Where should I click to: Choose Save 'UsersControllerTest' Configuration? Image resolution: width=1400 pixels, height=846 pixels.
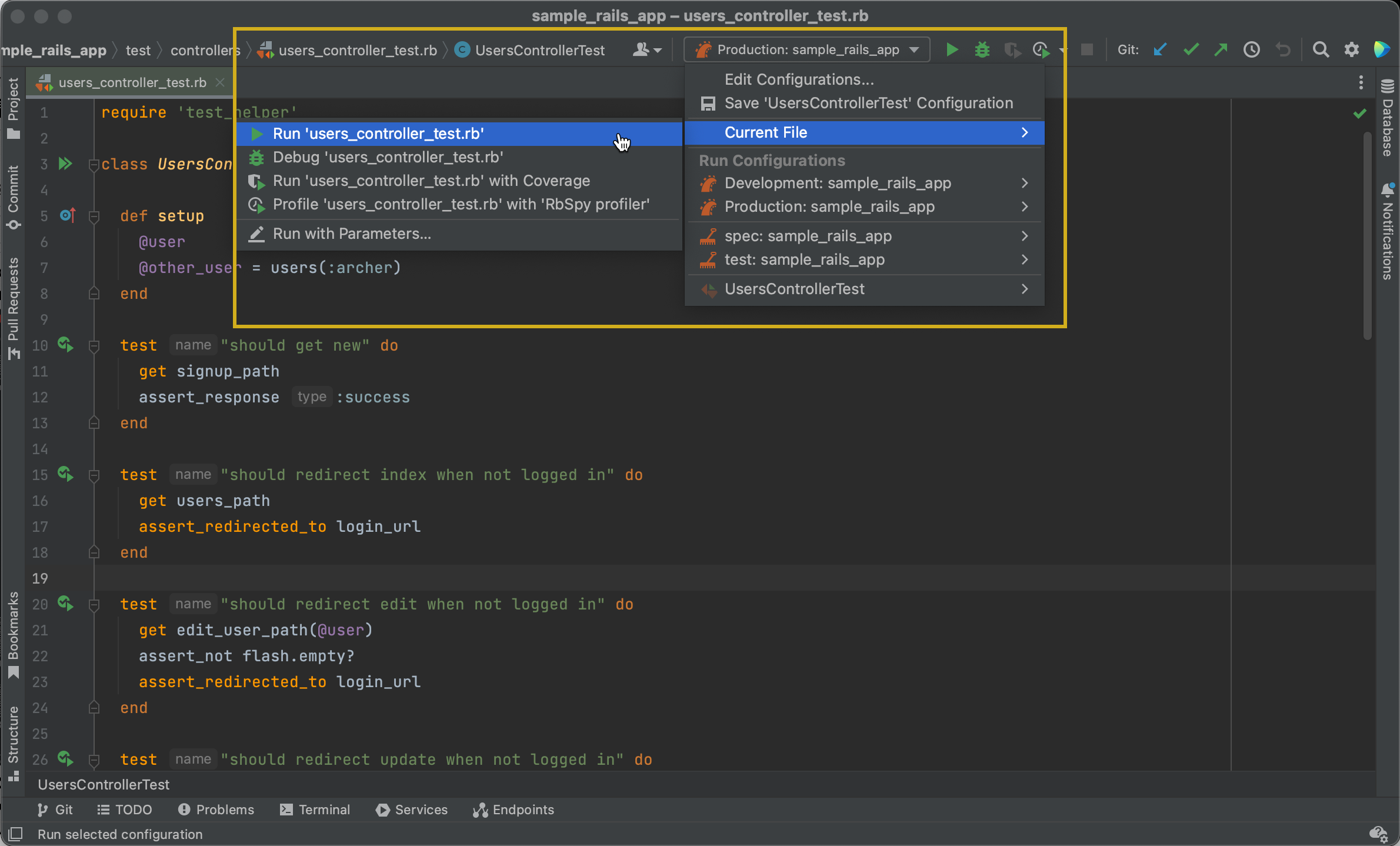coord(865,103)
